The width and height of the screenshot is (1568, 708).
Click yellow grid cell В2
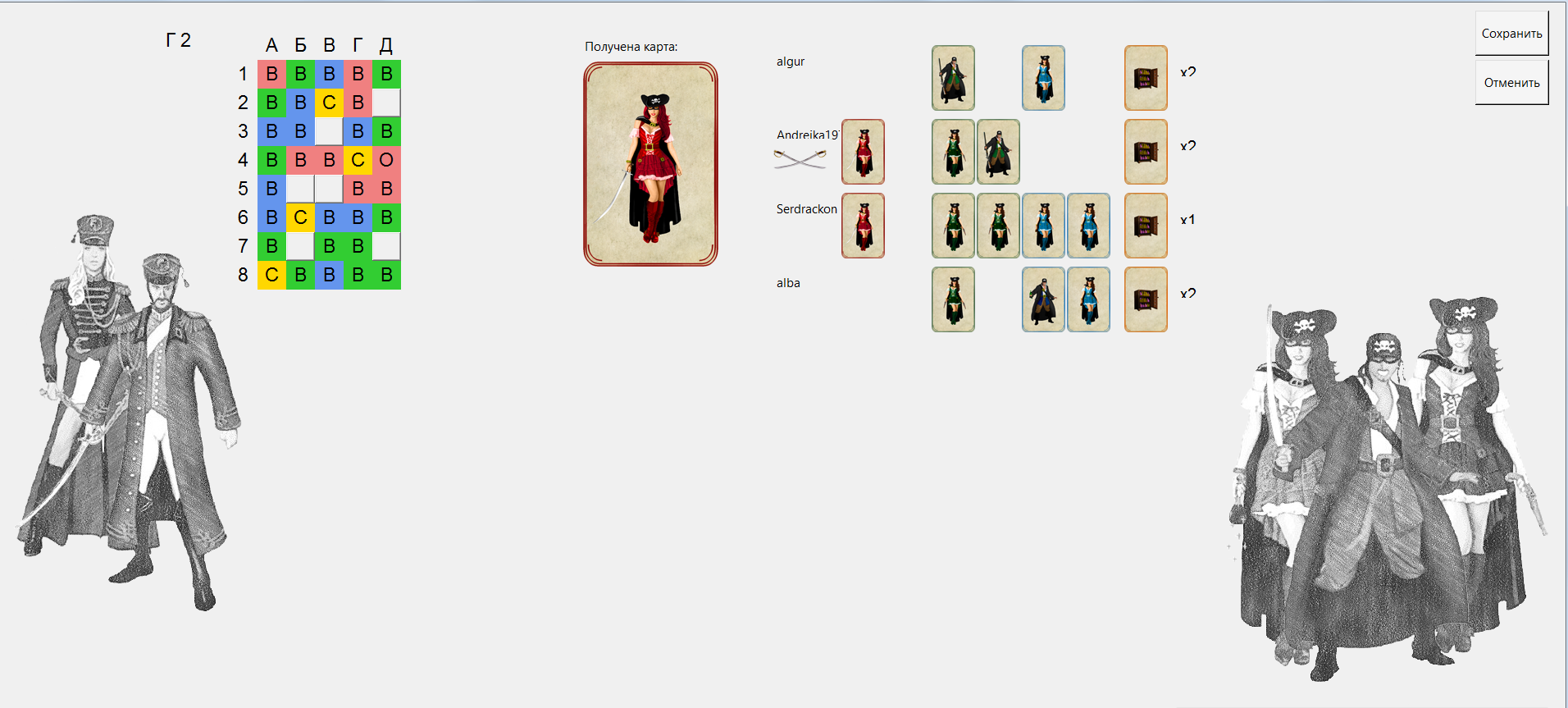[329, 103]
